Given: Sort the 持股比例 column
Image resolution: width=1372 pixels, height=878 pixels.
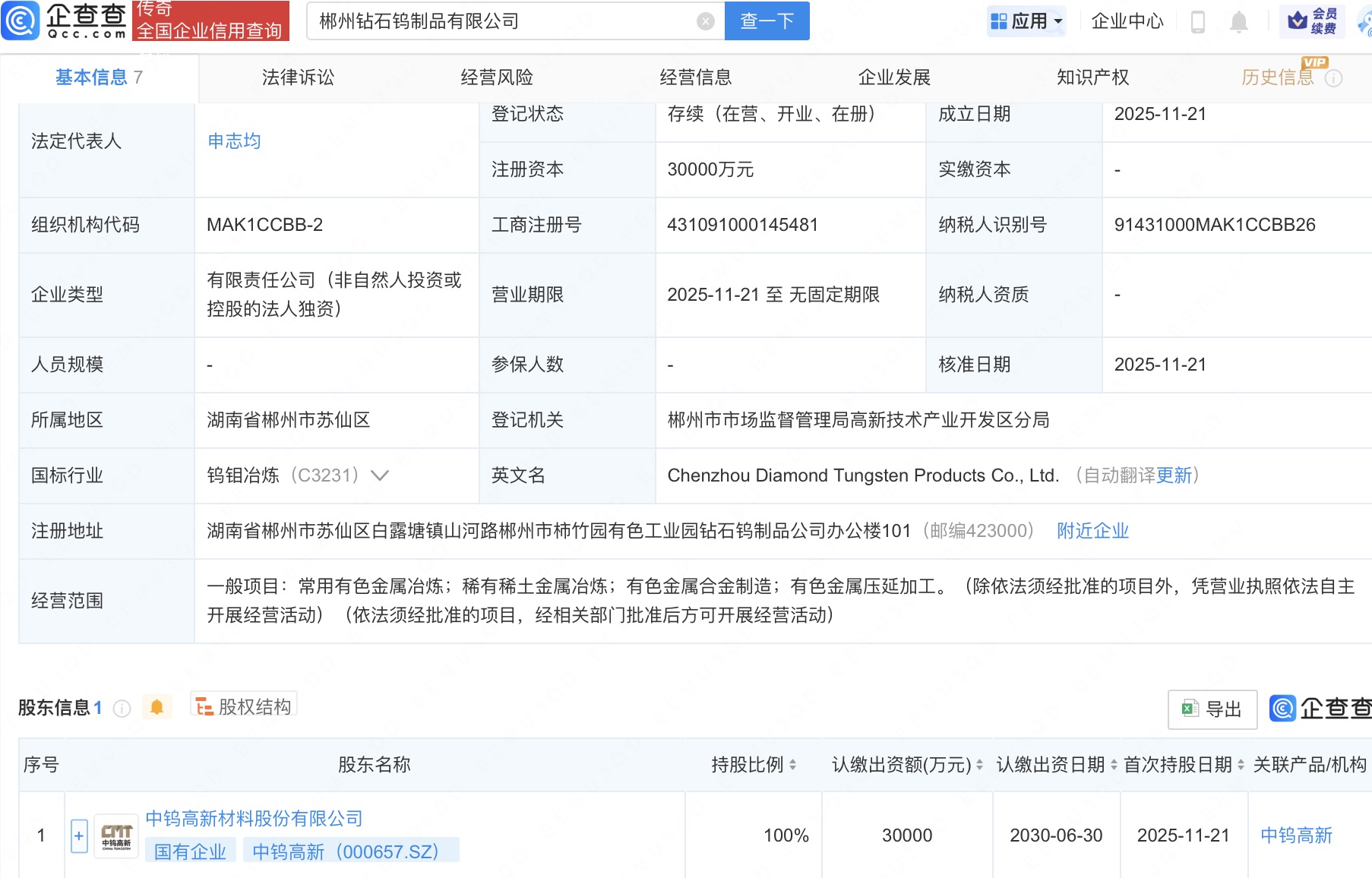Looking at the screenshot, I should [x=795, y=765].
